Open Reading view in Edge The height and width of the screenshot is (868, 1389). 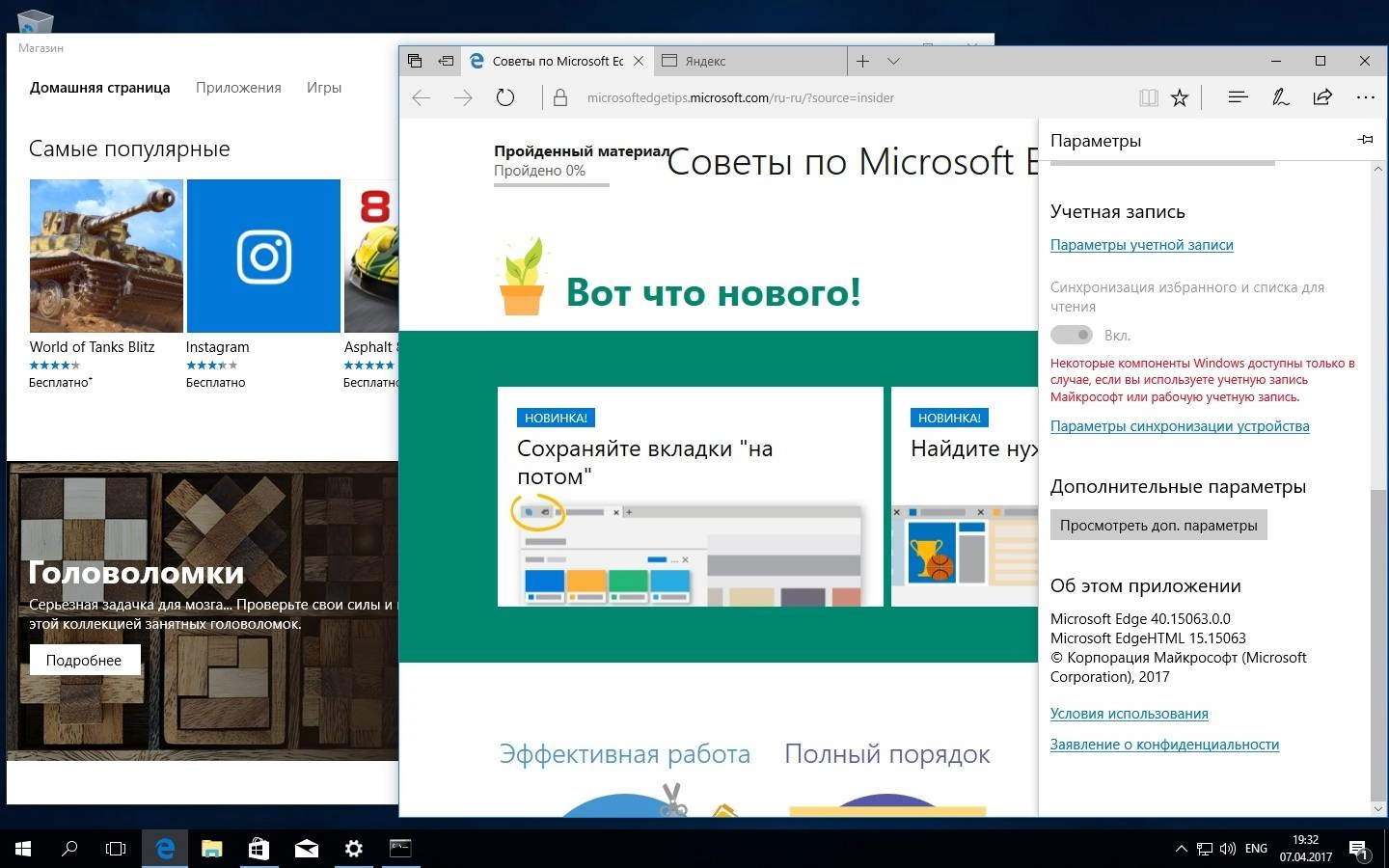[x=1148, y=97]
